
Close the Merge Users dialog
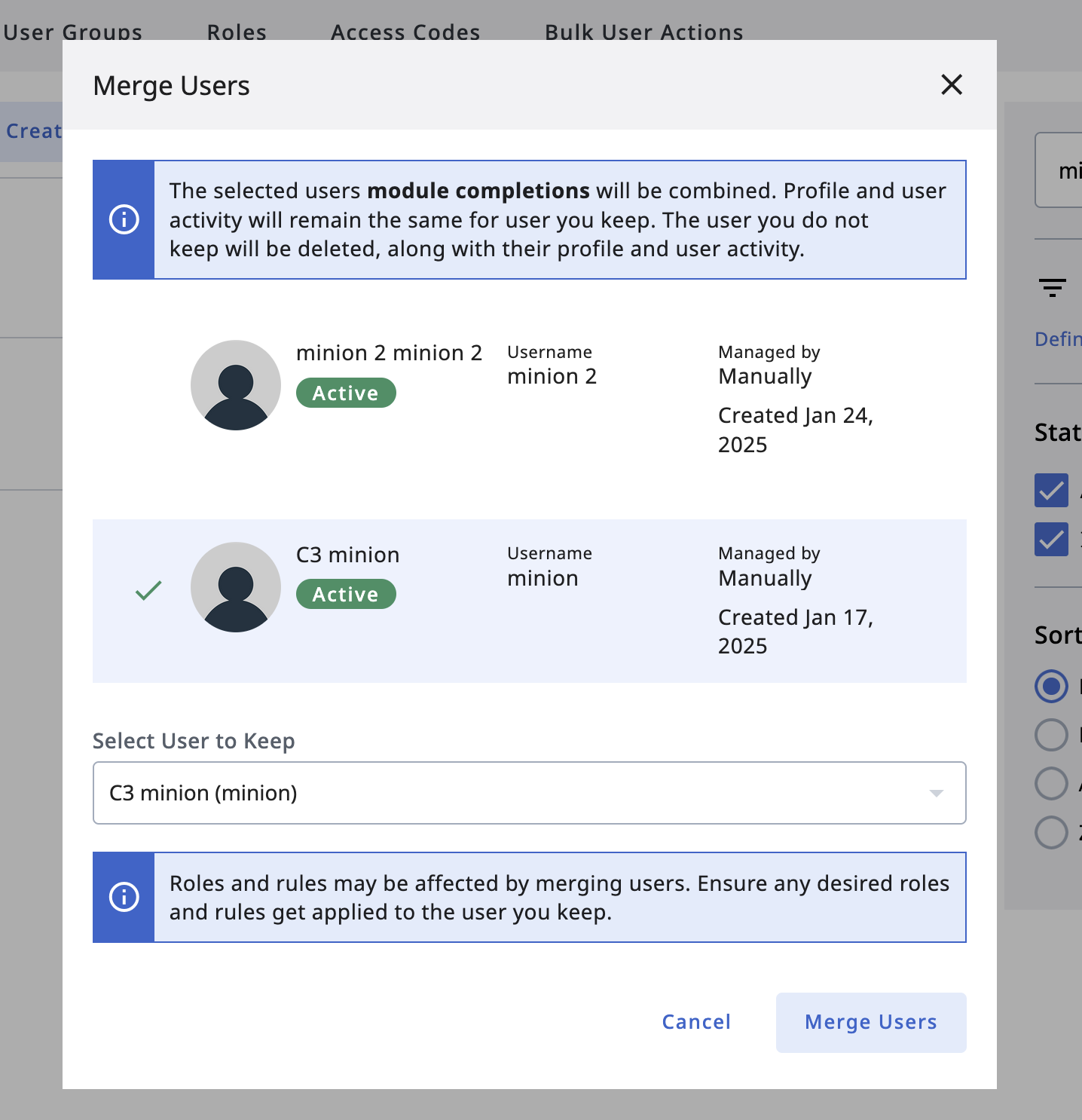click(952, 84)
